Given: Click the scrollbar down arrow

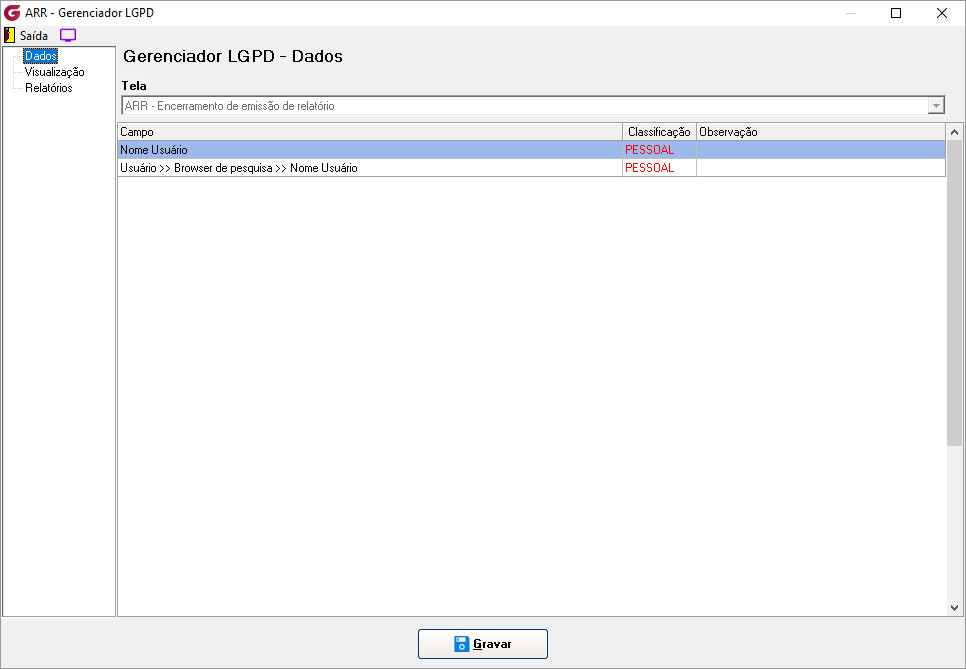Looking at the screenshot, I should pos(954,608).
